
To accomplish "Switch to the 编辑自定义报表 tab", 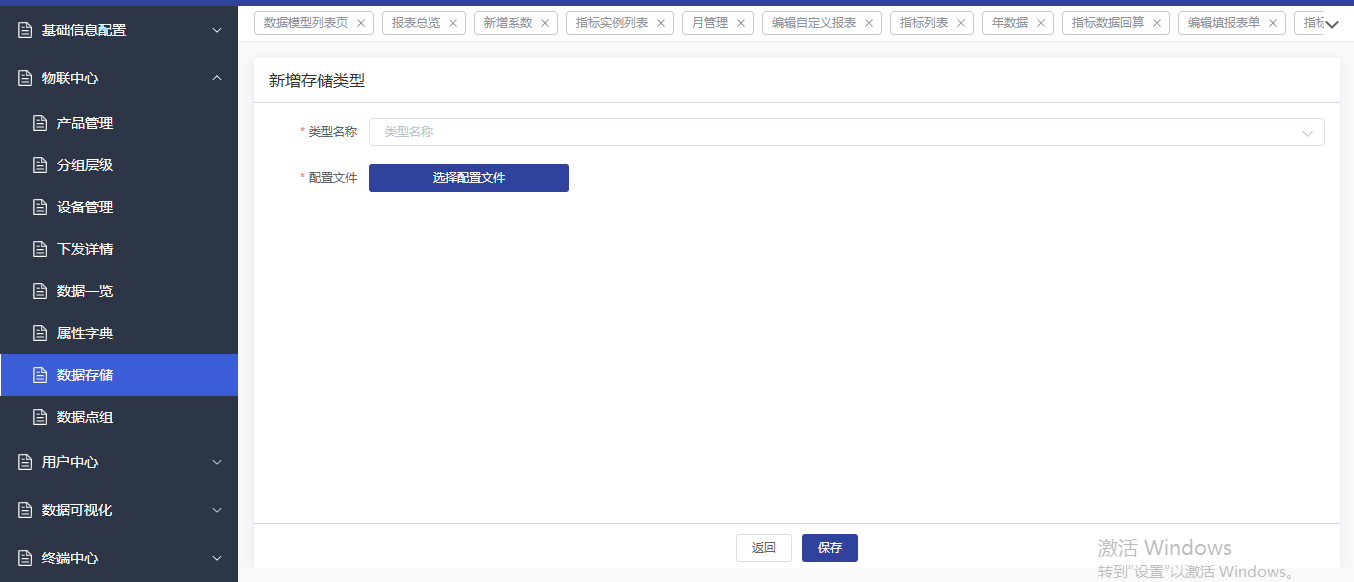I will click(813, 23).
